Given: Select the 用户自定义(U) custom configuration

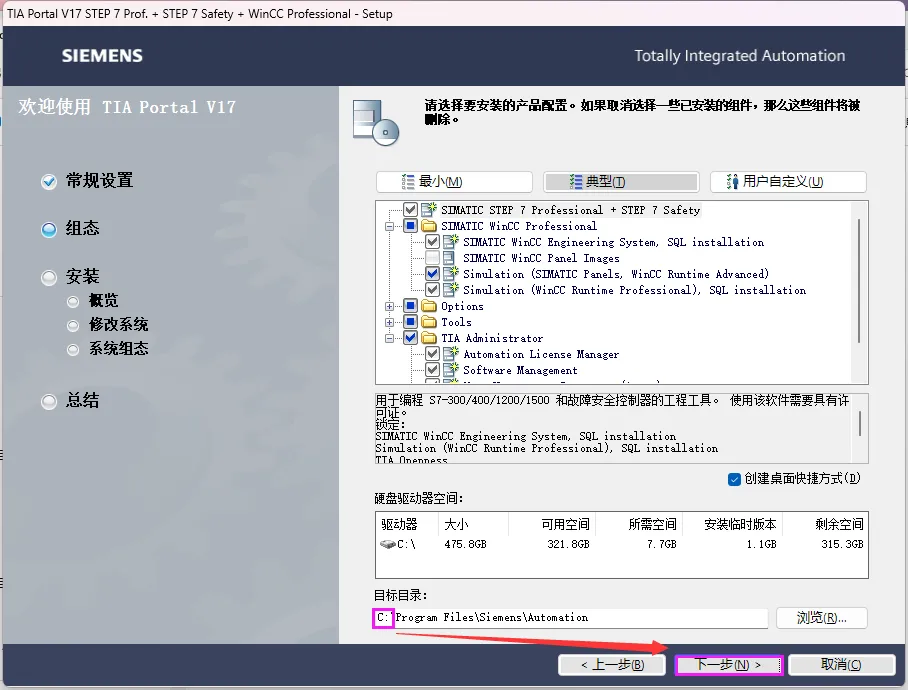Looking at the screenshot, I should click(788, 182).
